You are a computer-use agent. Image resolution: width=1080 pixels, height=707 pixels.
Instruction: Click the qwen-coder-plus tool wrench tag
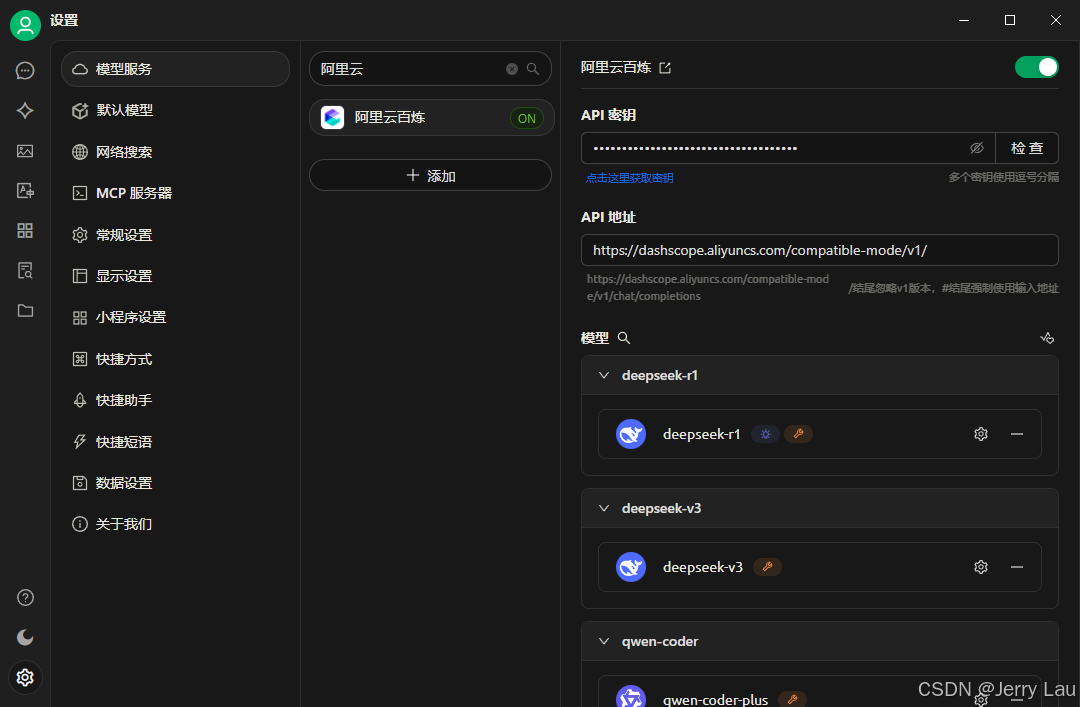(792, 699)
